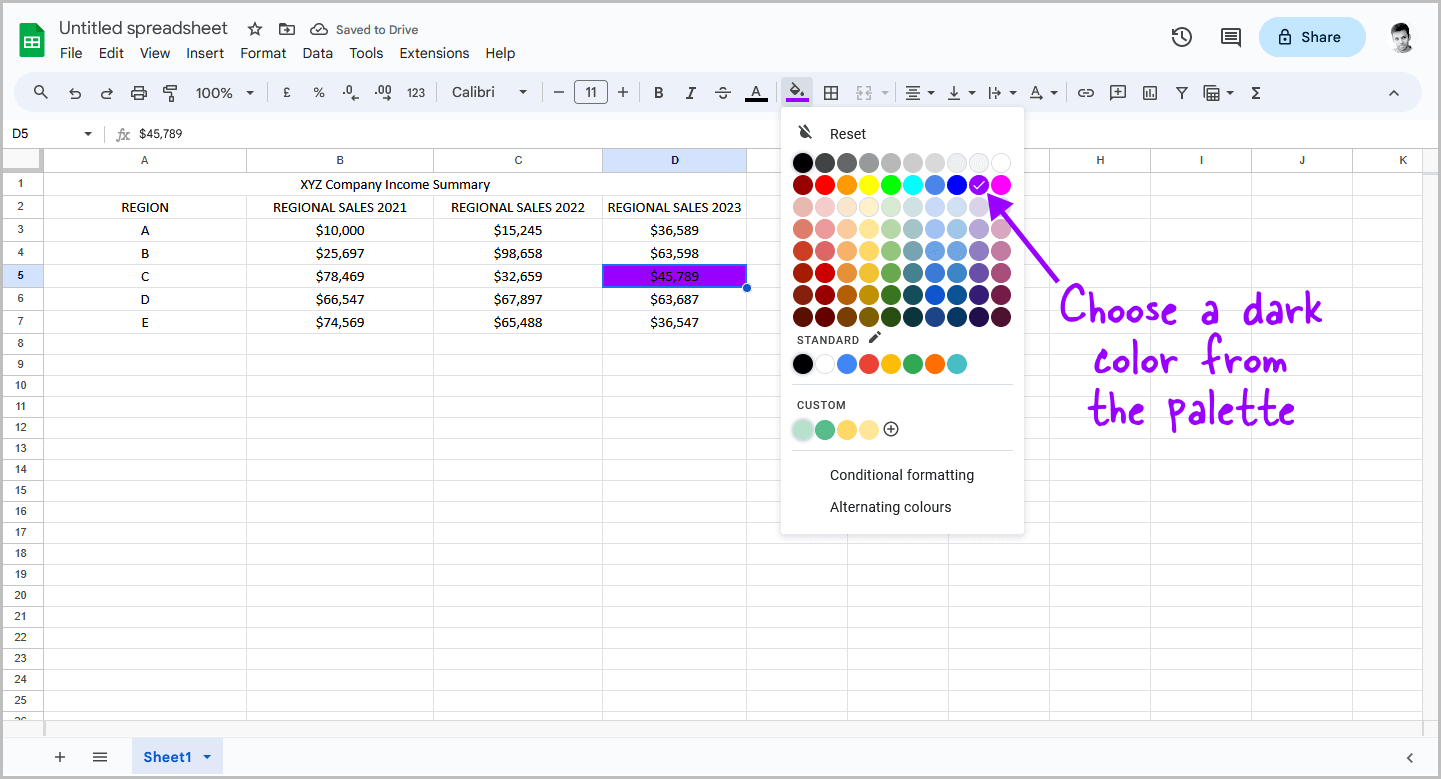This screenshot has height=779, width=1441.
Task: Apply currency format
Action: click(286, 91)
